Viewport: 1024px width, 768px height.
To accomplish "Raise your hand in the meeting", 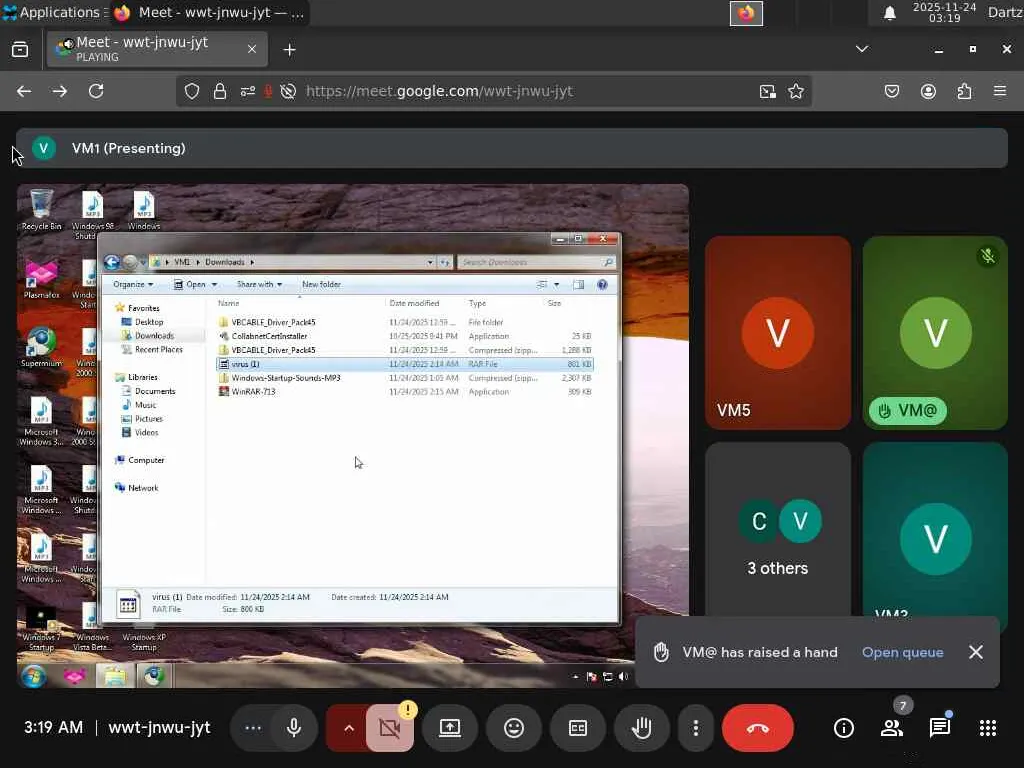I will point(641,728).
